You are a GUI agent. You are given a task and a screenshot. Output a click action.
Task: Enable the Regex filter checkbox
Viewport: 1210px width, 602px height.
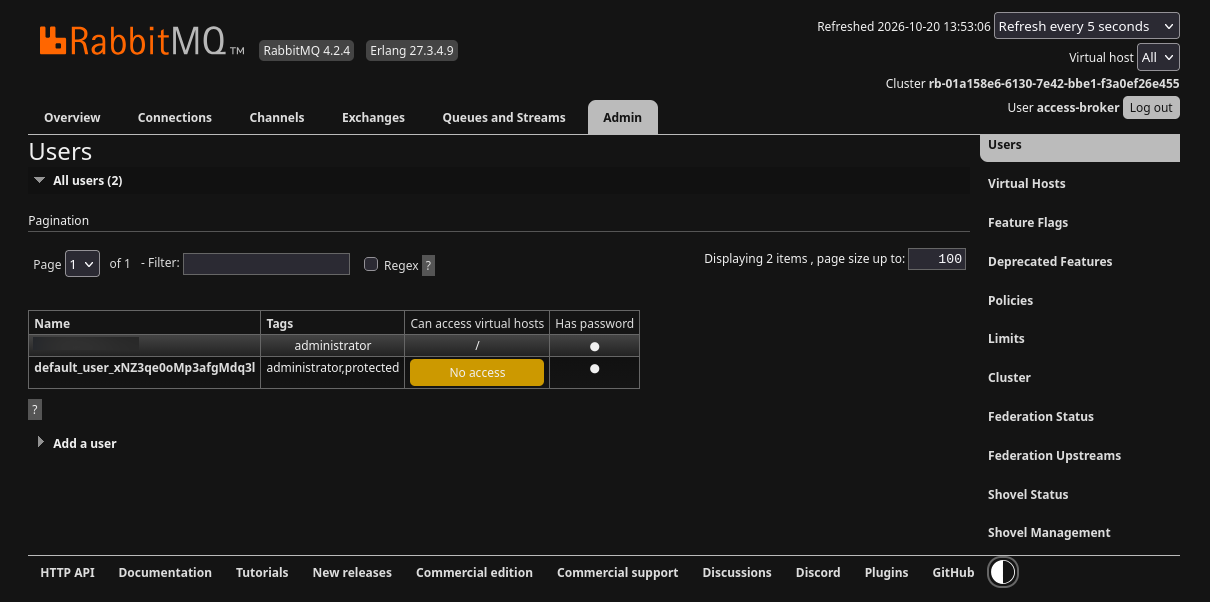click(371, 264)
